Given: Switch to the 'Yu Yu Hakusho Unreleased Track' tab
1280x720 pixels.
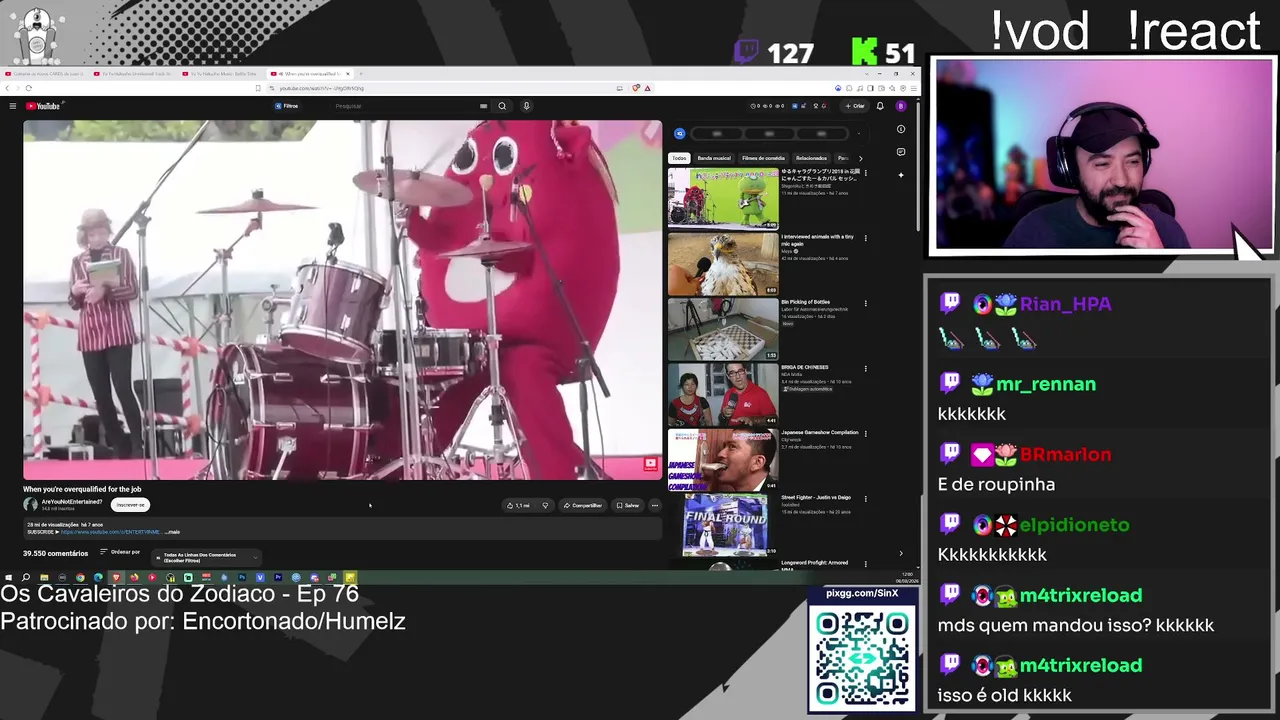Looking at the screenshot, I should click(134, 74).
